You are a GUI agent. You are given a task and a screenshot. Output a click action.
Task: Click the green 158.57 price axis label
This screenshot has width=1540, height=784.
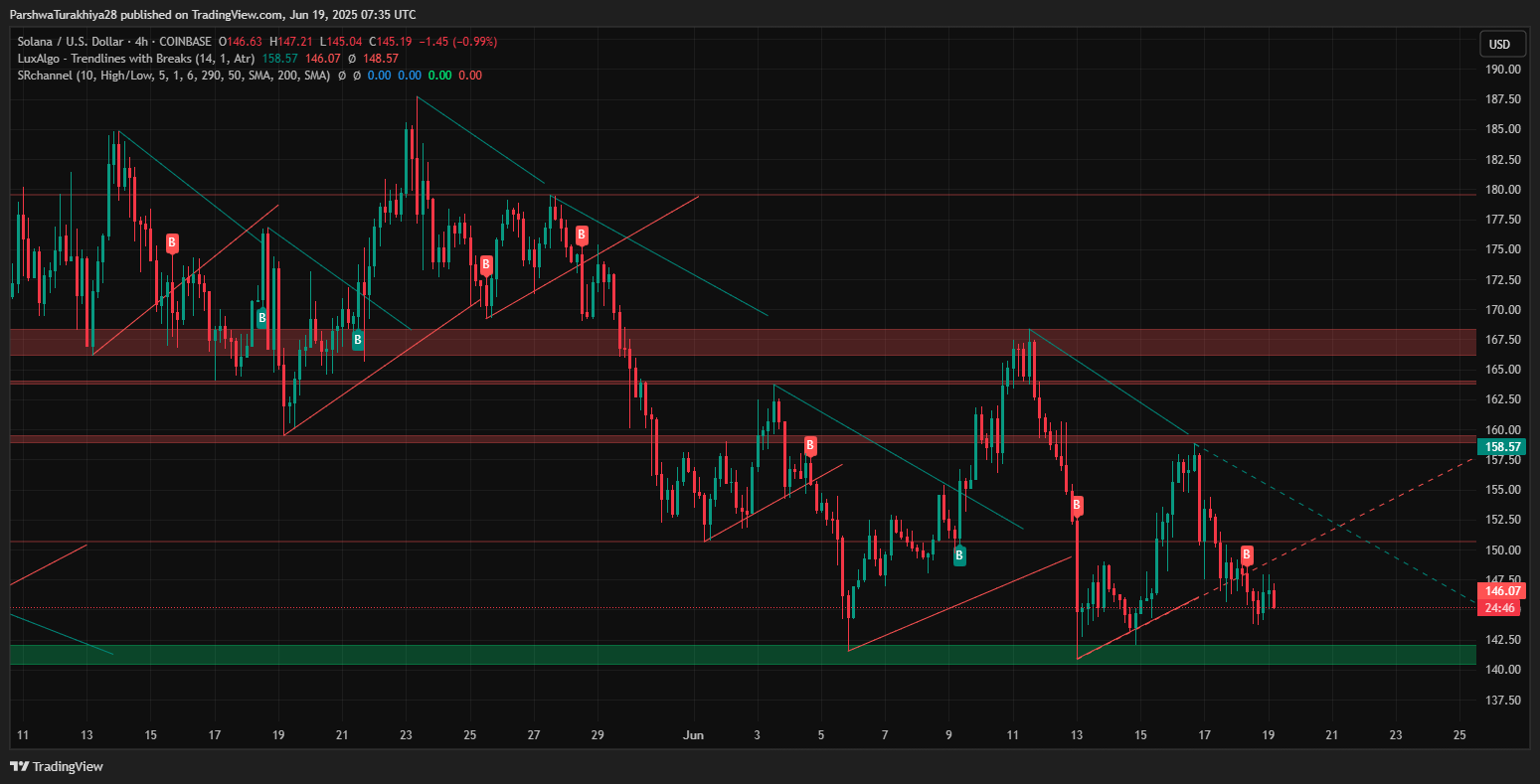click(x=1503, y=447)
